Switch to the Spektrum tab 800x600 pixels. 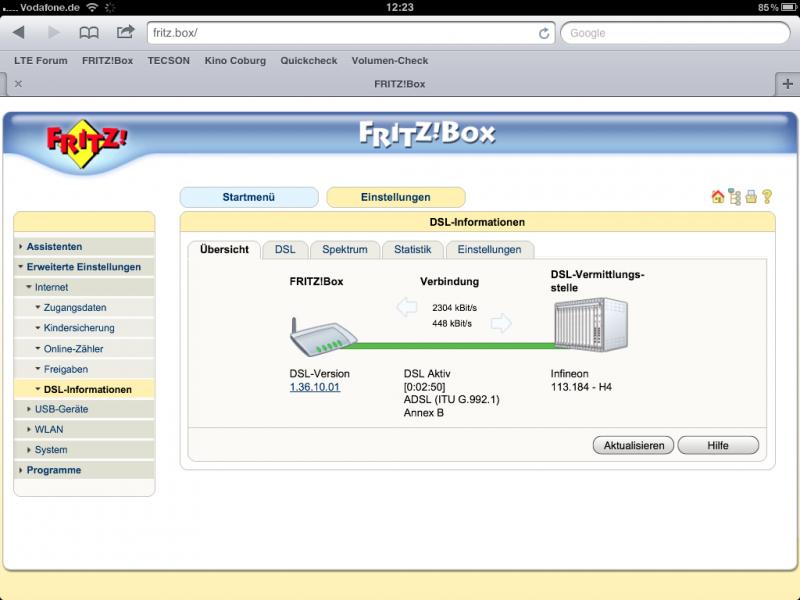(x=345, y=249)
